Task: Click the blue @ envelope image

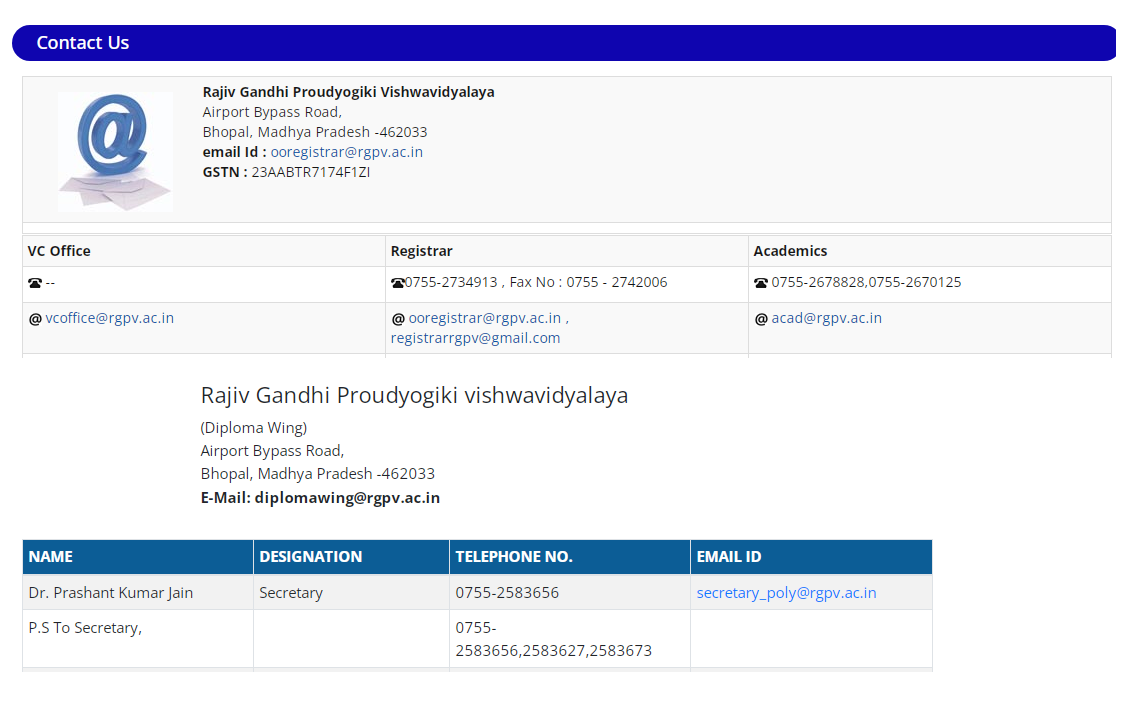Action: 116,152
